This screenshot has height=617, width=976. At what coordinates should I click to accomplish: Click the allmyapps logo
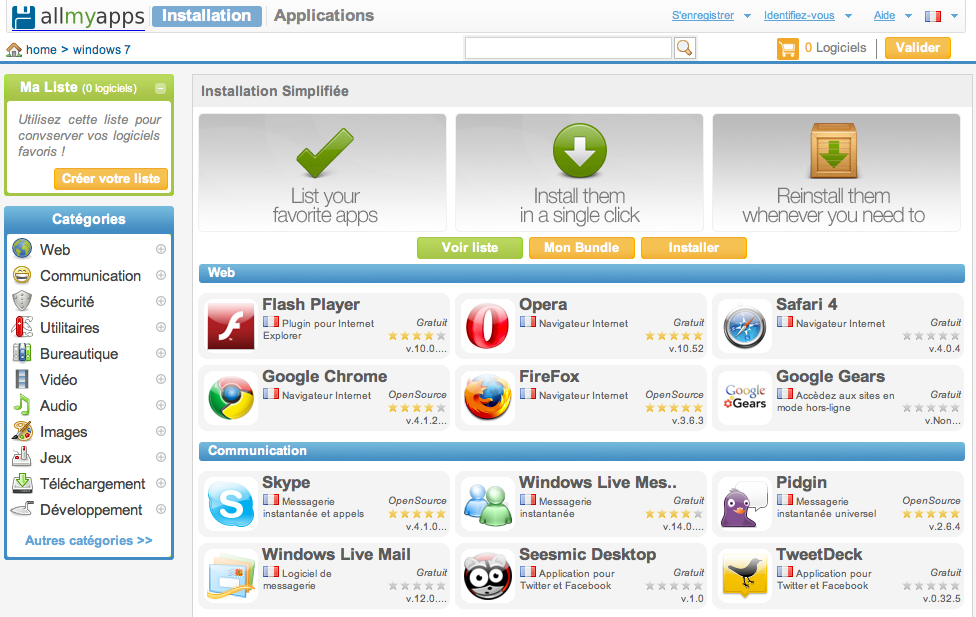[78, 17]
